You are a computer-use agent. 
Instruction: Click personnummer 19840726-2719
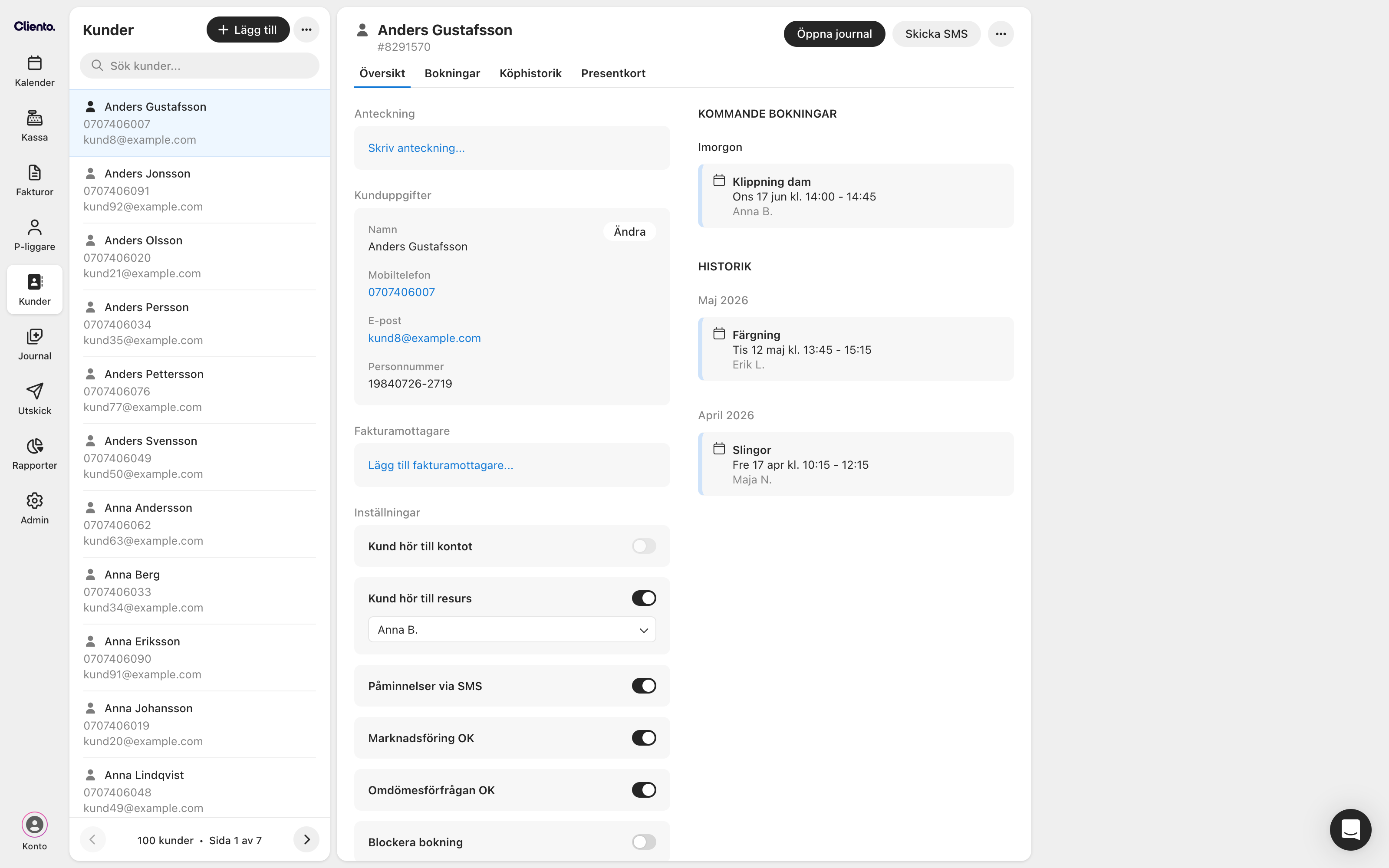tap(410, 384)
